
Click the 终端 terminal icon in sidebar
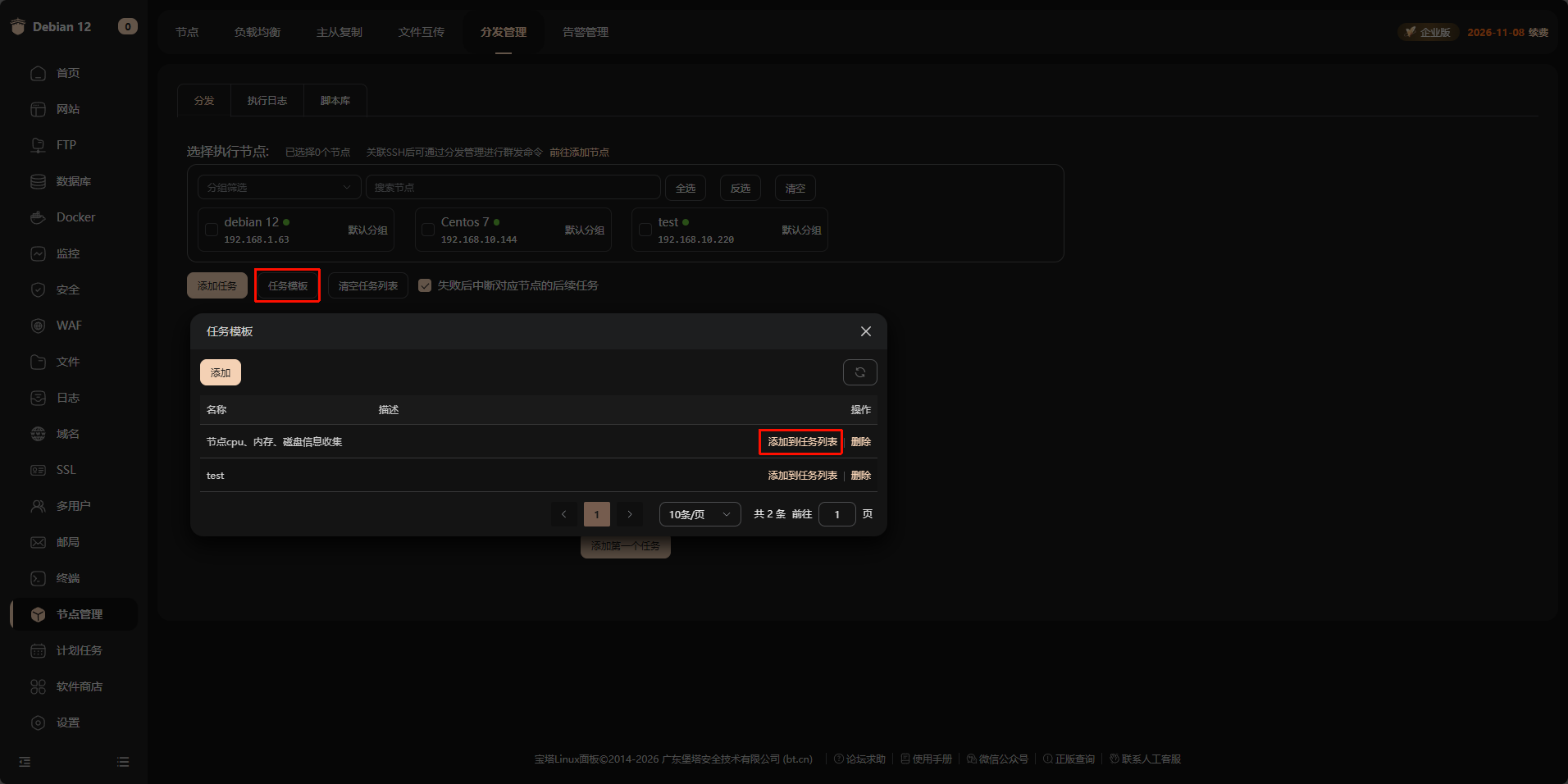click(38, 578)
